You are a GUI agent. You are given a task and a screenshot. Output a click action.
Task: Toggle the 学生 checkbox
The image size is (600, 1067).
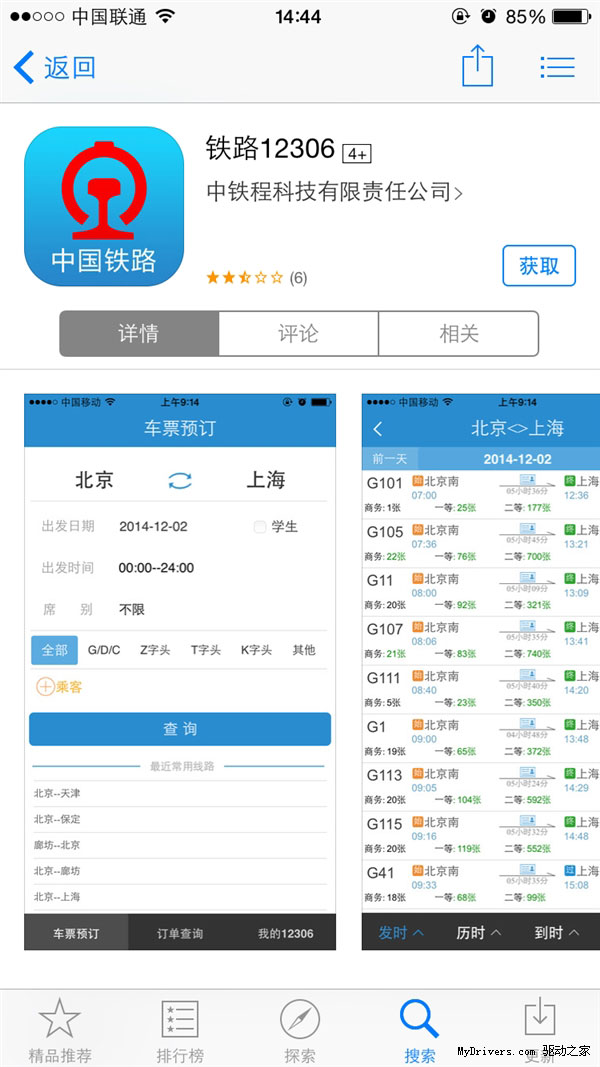pos(260,527)
